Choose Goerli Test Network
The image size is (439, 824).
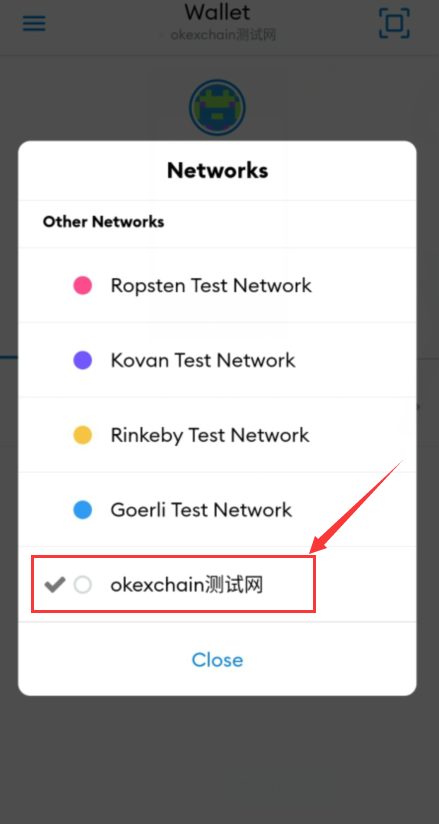217,510
